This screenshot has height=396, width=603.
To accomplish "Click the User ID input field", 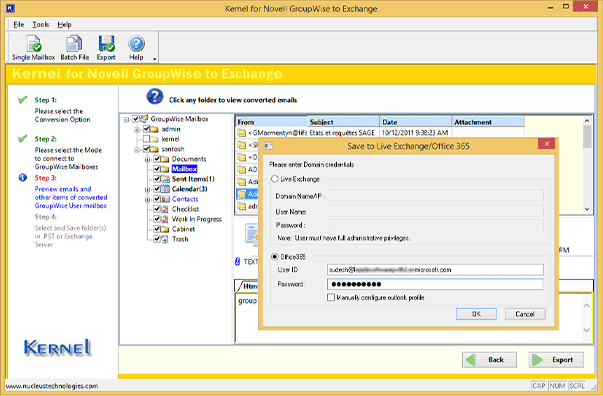I will pyautogui.click(x=435, y=270).
